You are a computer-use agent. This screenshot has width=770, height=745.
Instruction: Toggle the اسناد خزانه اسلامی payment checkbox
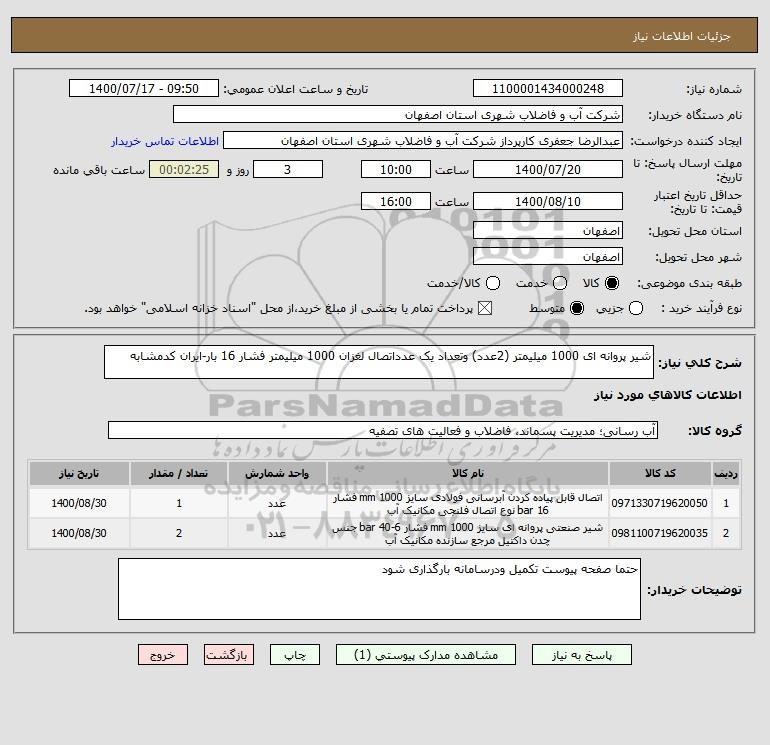click(485, 308)
